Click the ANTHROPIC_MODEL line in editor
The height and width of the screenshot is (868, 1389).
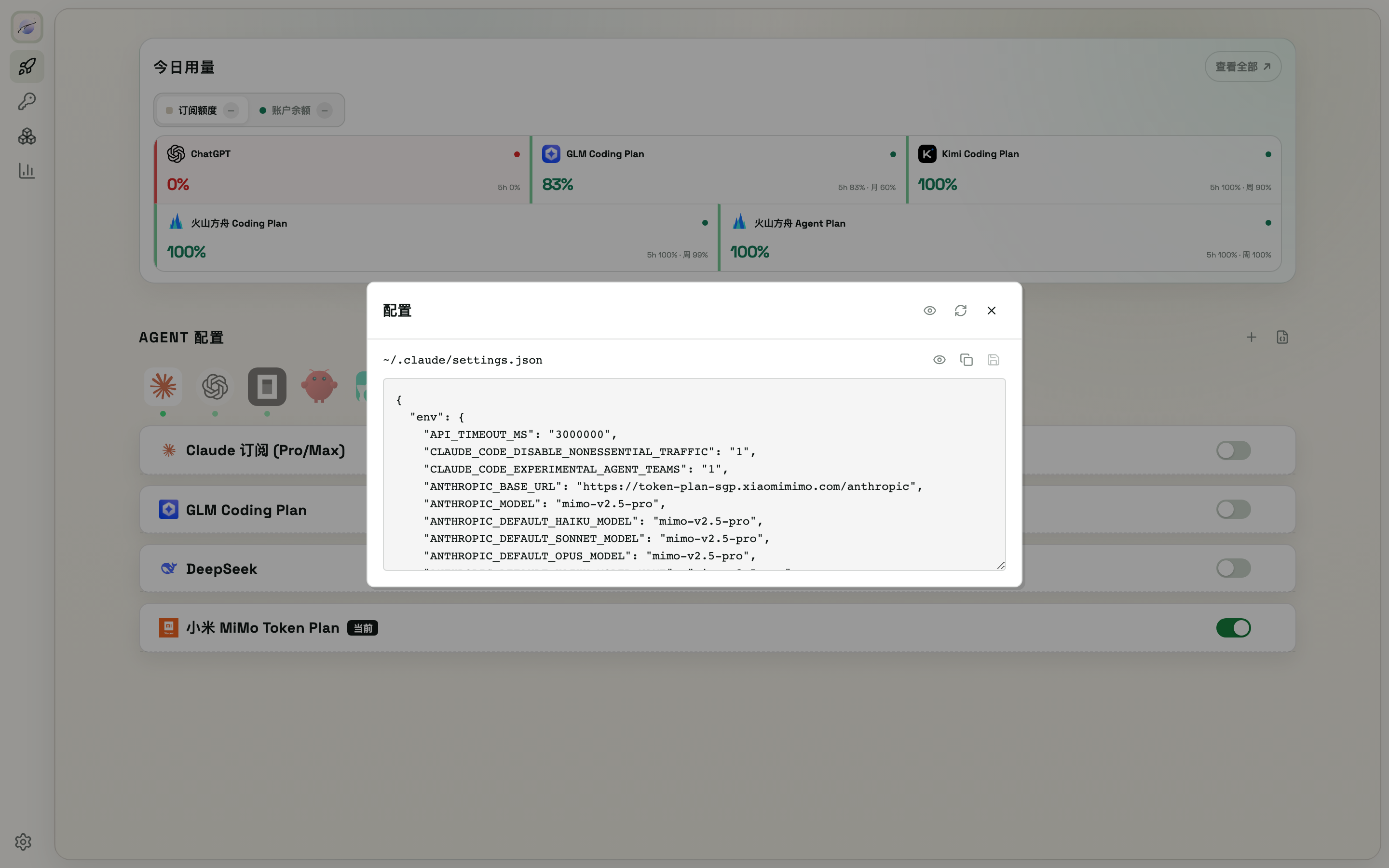click(545, 504)
